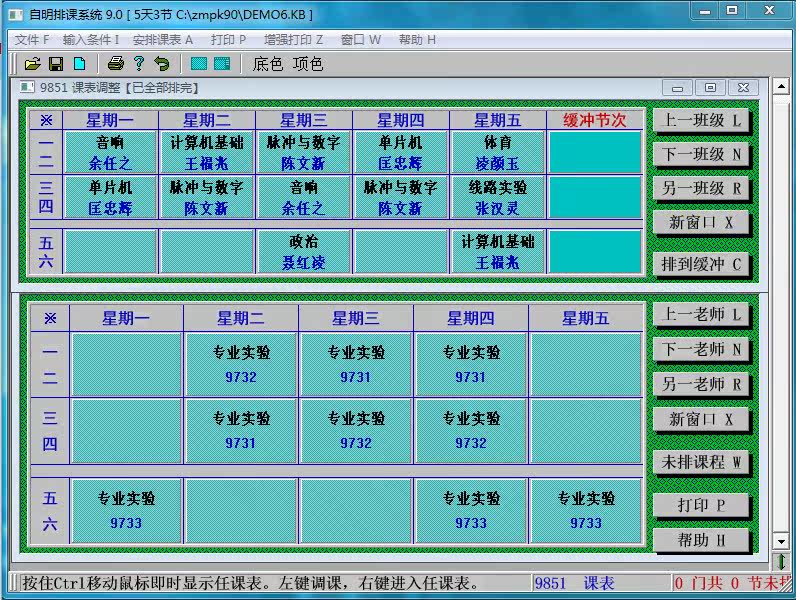
Task: Open the 窗口 W menu
Action: (x=360, y=40)
